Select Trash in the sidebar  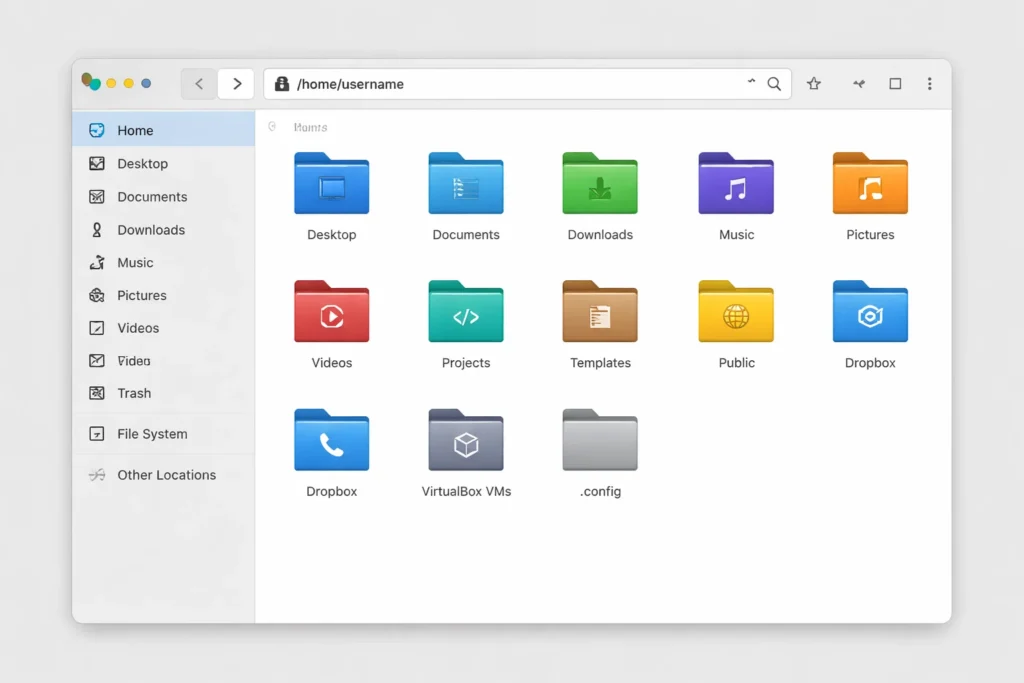click(x=134, y=393)
